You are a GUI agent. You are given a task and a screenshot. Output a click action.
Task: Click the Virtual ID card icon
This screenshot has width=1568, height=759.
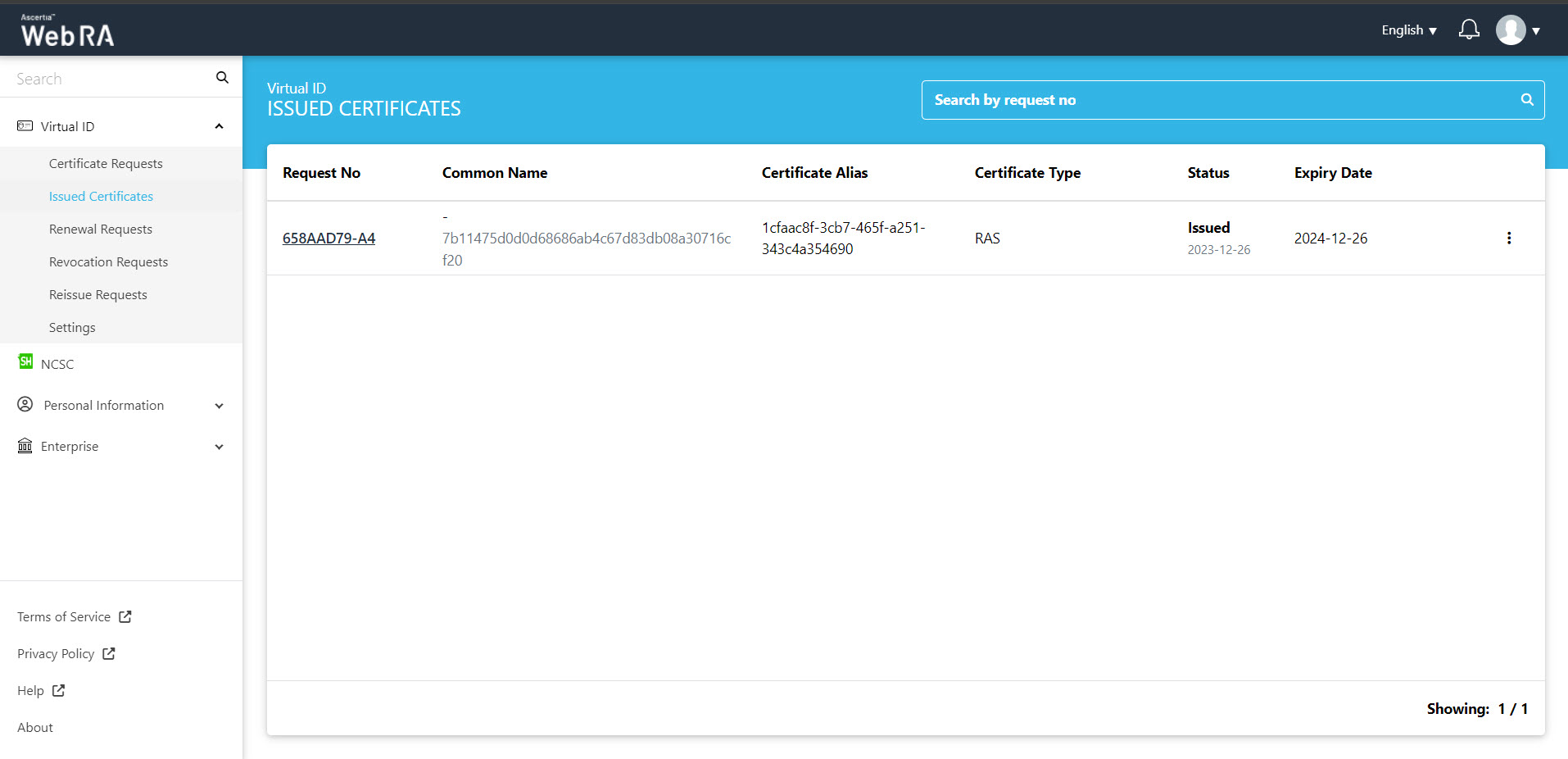point(25,126)
